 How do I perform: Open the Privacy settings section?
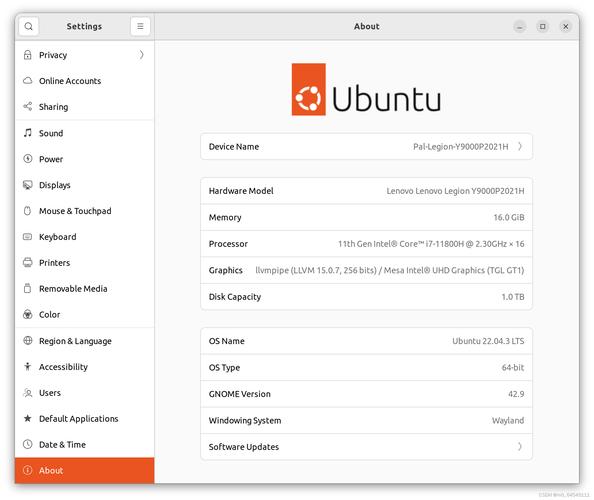[84, 55]
